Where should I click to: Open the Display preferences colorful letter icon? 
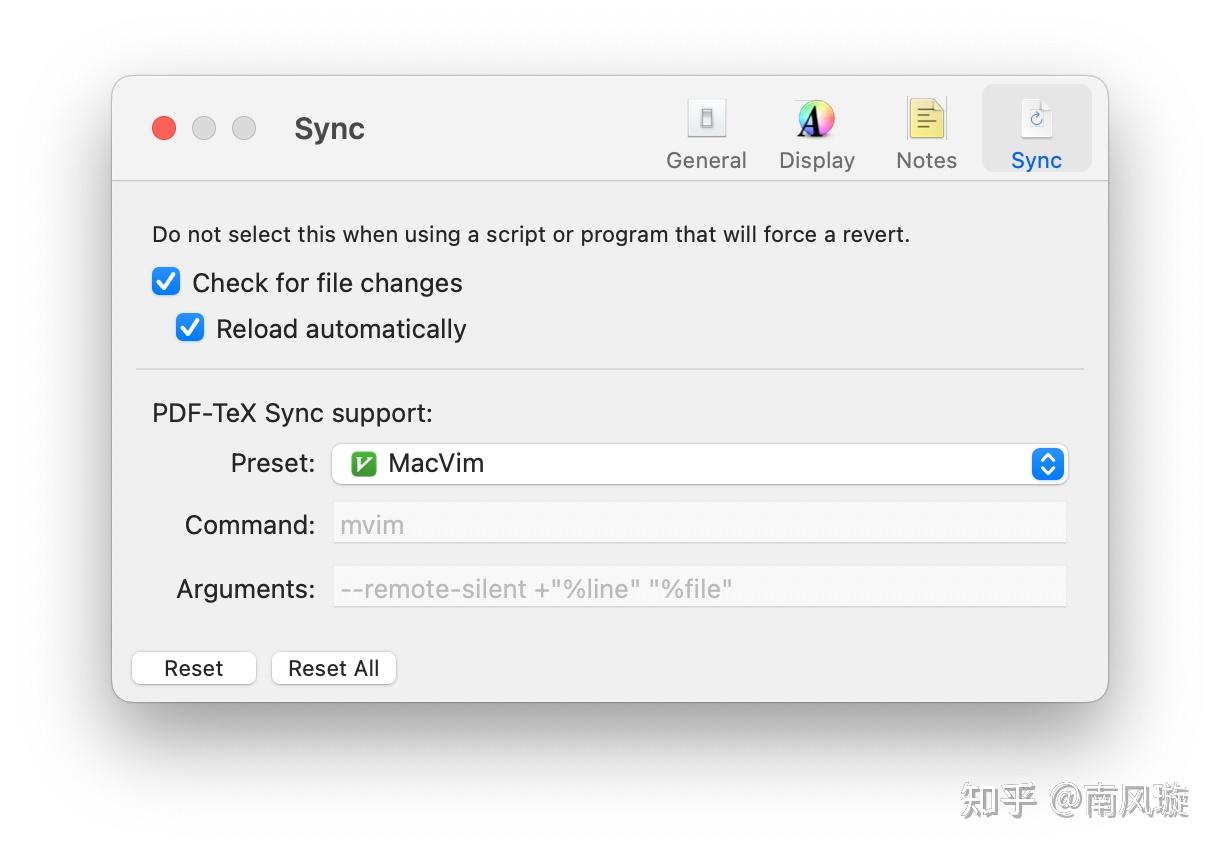point(816,119)
